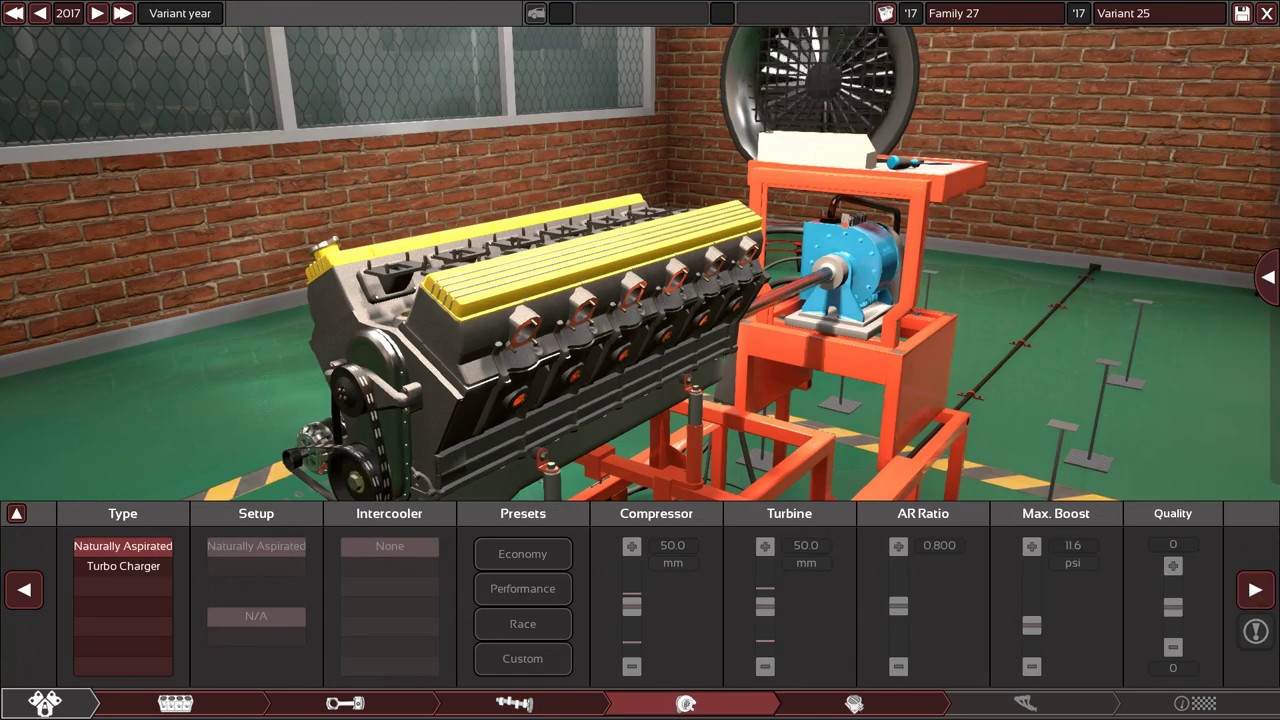Viewport: 1280px width, 720px height.
Task: Increase Compressor size with plus button
Action: [x=631, y=546]
